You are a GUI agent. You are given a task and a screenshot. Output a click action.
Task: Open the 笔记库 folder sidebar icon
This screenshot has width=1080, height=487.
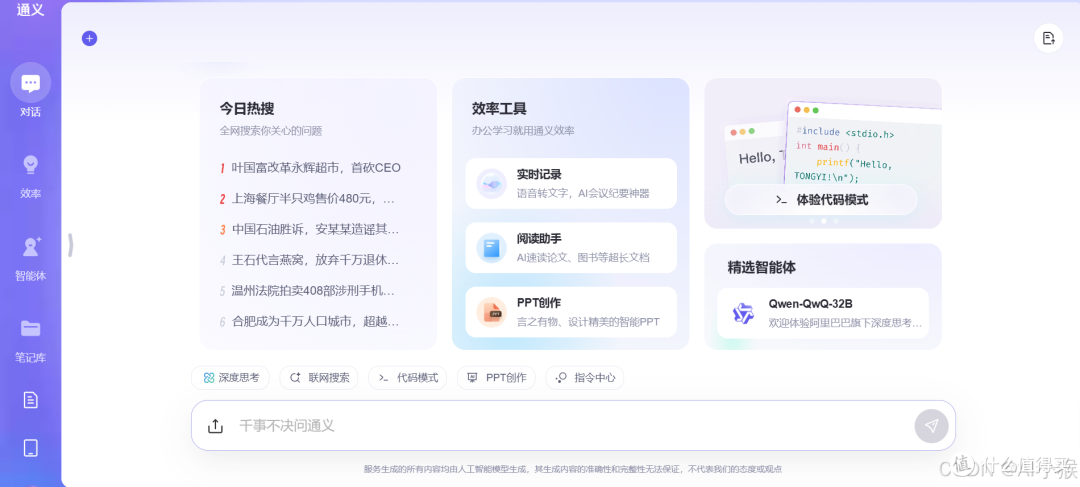pos(30,329)
